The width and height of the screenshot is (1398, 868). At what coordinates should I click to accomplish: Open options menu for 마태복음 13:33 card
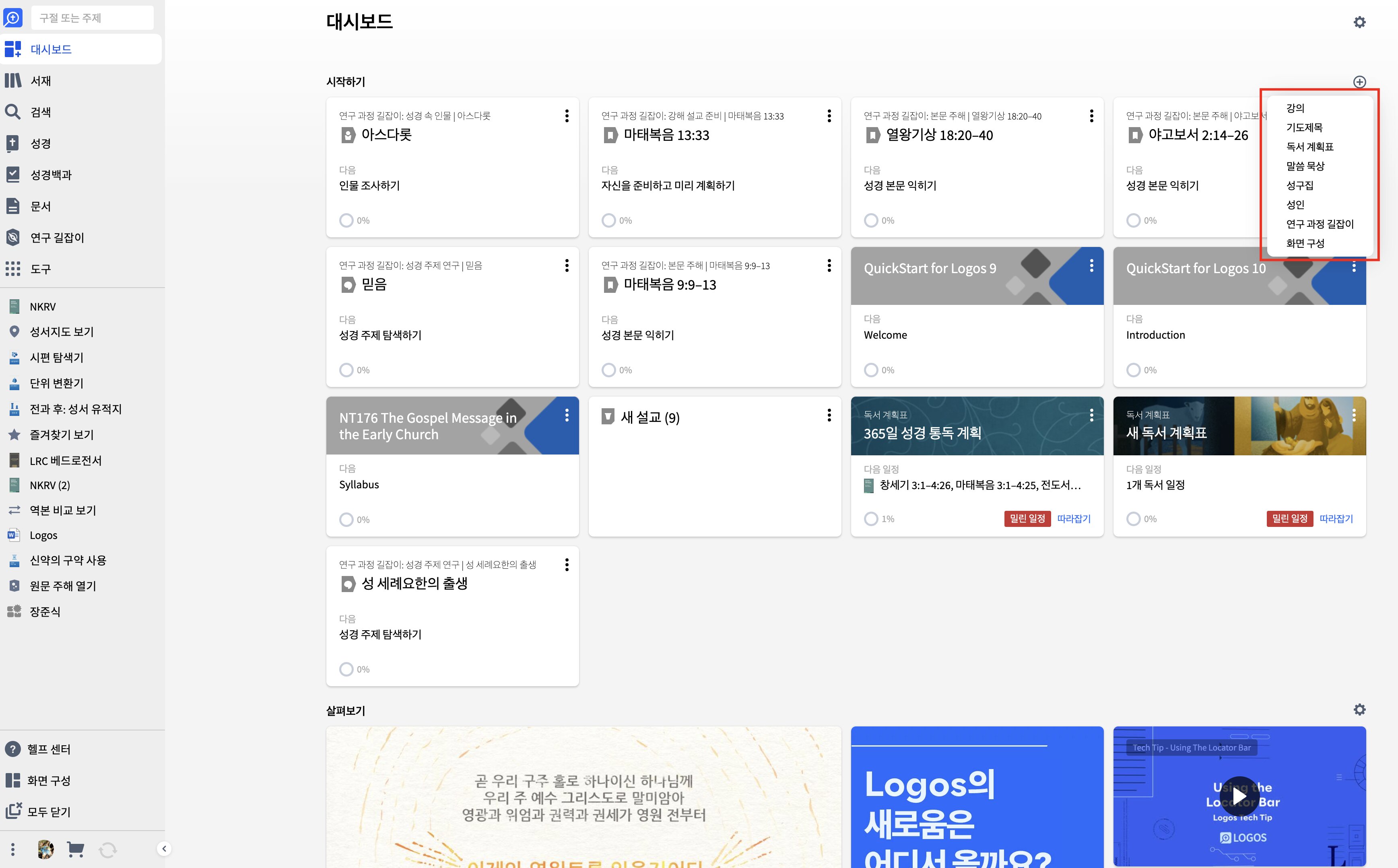tap(829, 116)
